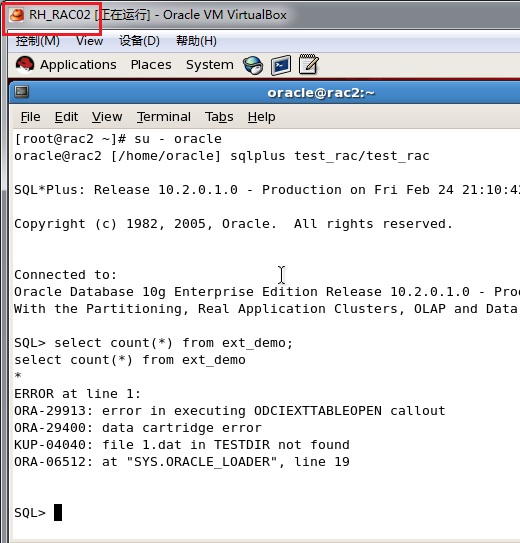Open the 控制(M) VirtualBox menu

tap(37, 41)
